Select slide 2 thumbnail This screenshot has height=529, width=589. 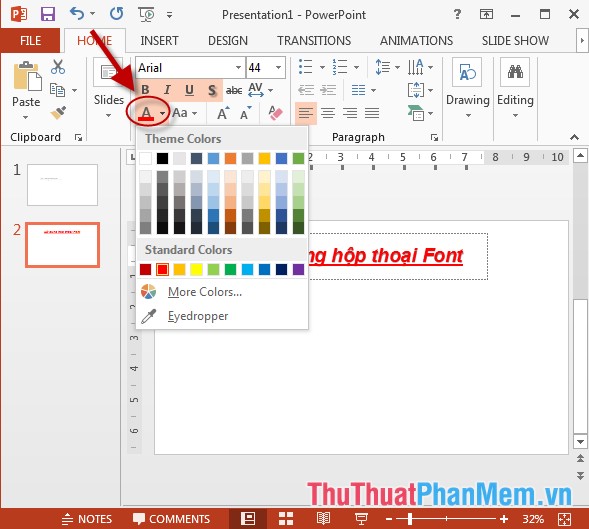(62, 245)
